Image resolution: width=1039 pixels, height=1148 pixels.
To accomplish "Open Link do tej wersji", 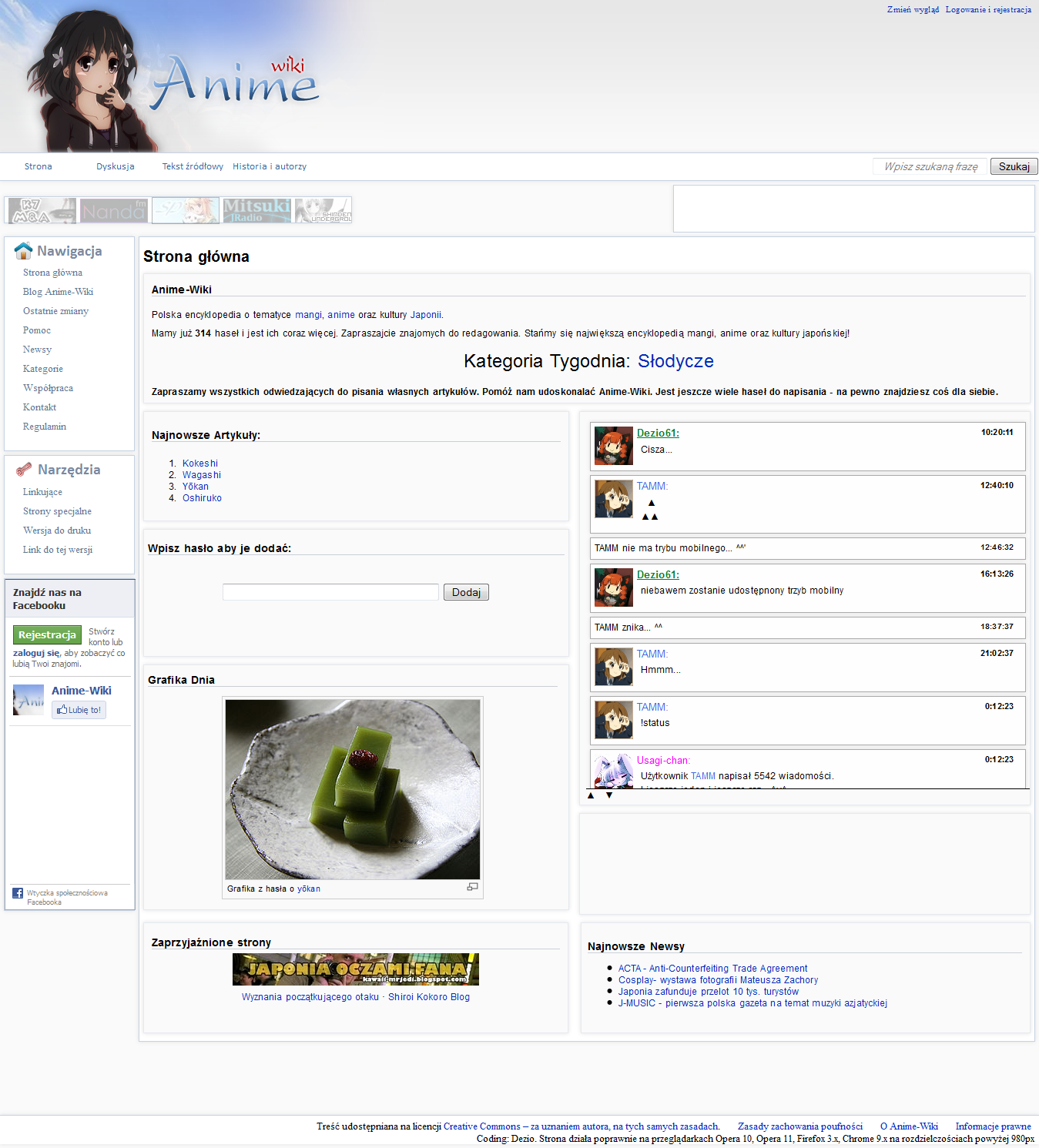I will point(58,550).
